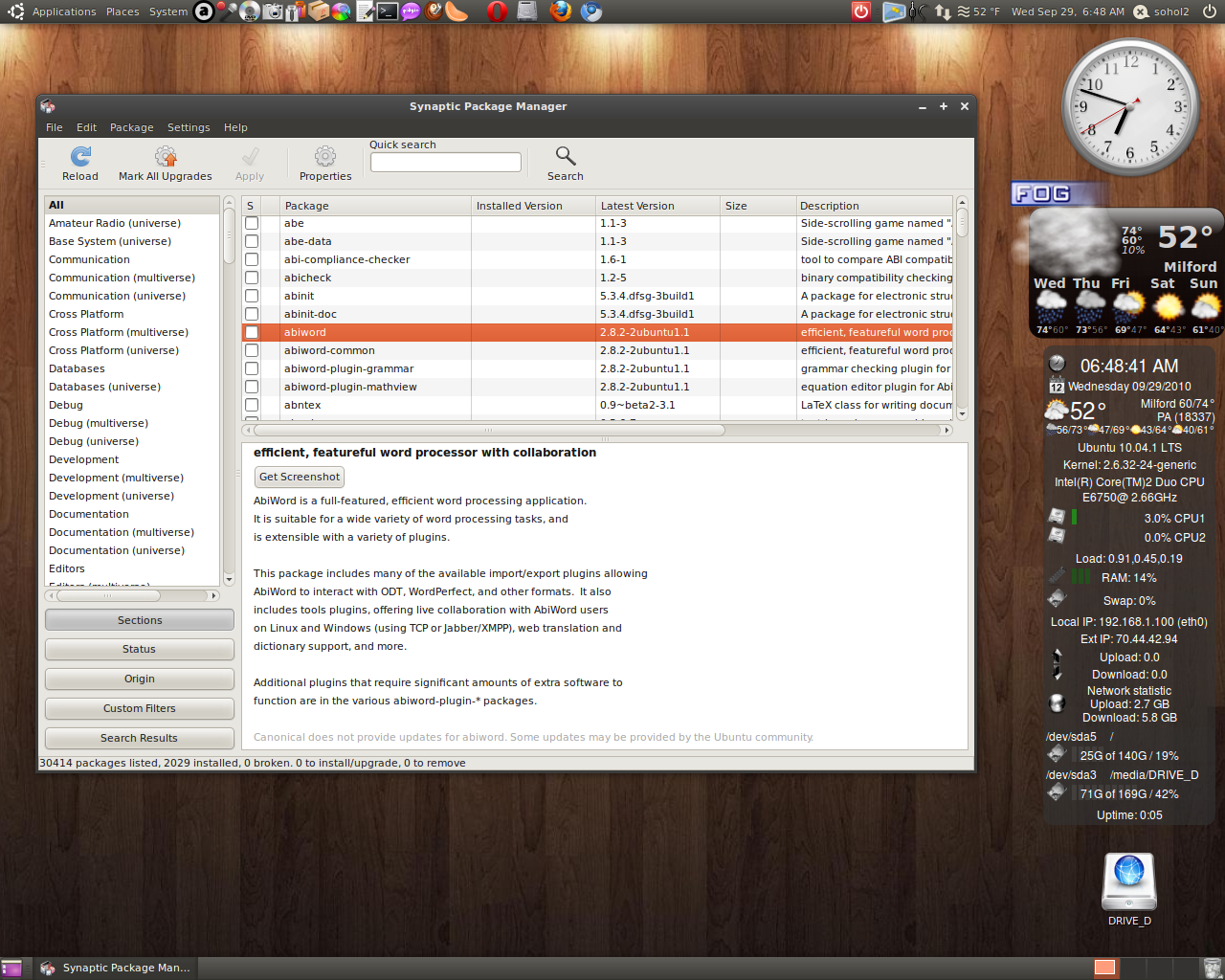Toggle the checkbox for abiword-plugin-grammar
The width and height of the screenshot is (1225, 980).
252,368
